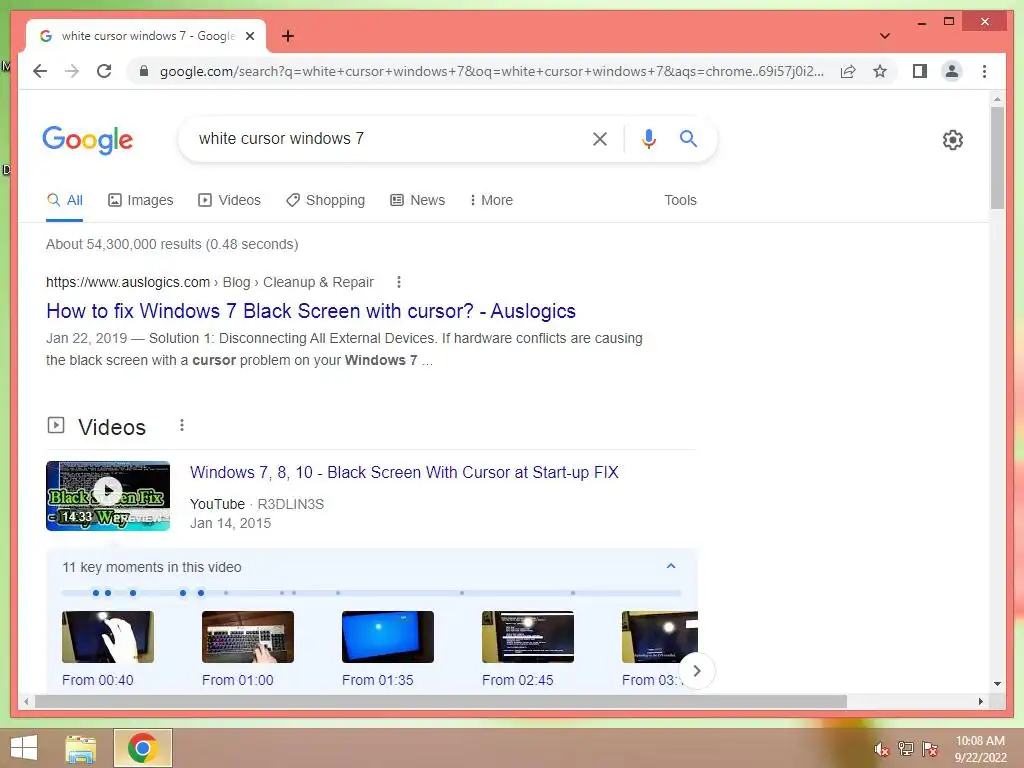Image resolution: width=1024 pixels, height=768 pixels.
Task: Switch to the Shopping tab
Action: click(325, 200)
